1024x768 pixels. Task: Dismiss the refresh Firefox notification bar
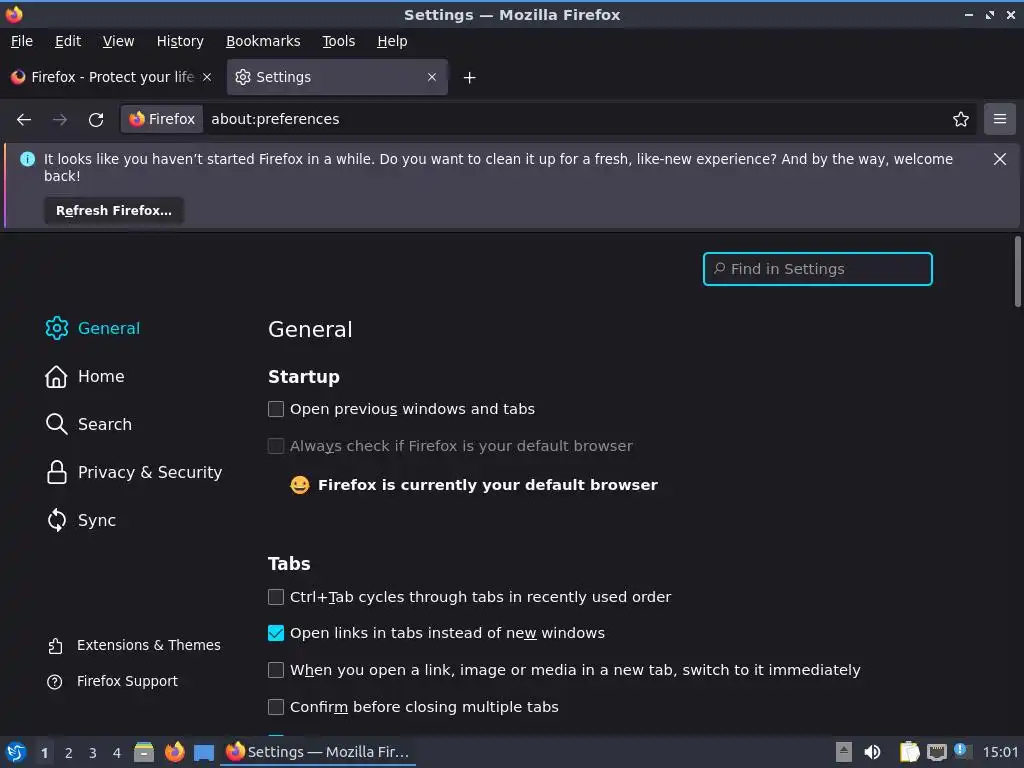pos(1000,159)
